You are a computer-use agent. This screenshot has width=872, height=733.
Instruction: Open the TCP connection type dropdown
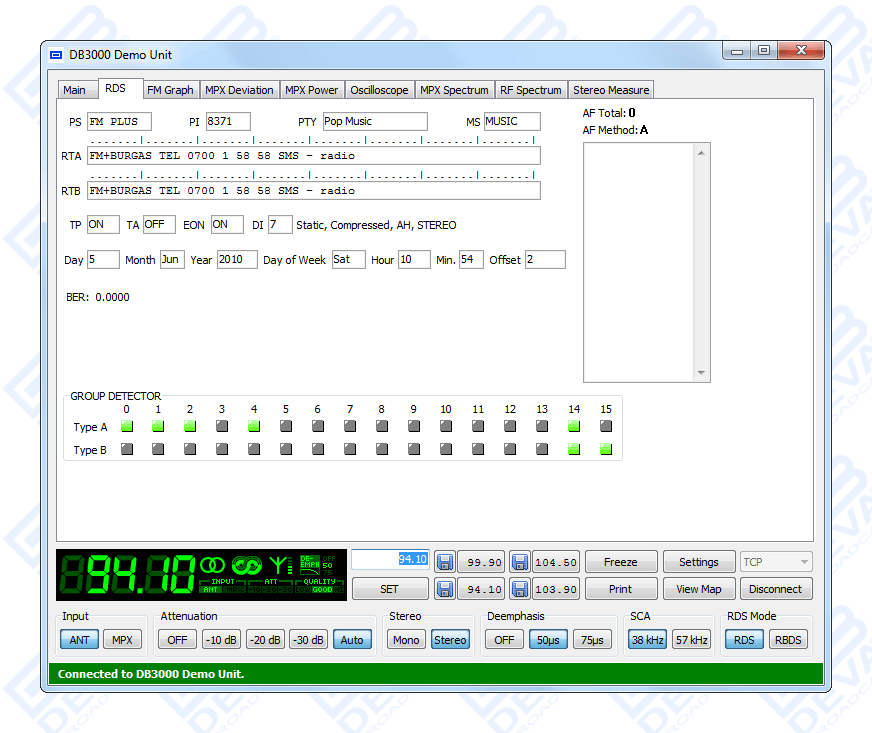point(776,562)
